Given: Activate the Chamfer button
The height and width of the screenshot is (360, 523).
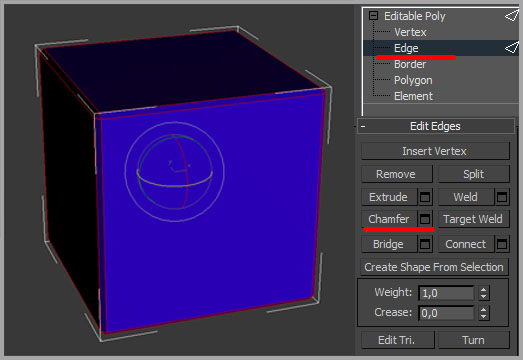Looking at the screenshot, I should tap(389, 219).
